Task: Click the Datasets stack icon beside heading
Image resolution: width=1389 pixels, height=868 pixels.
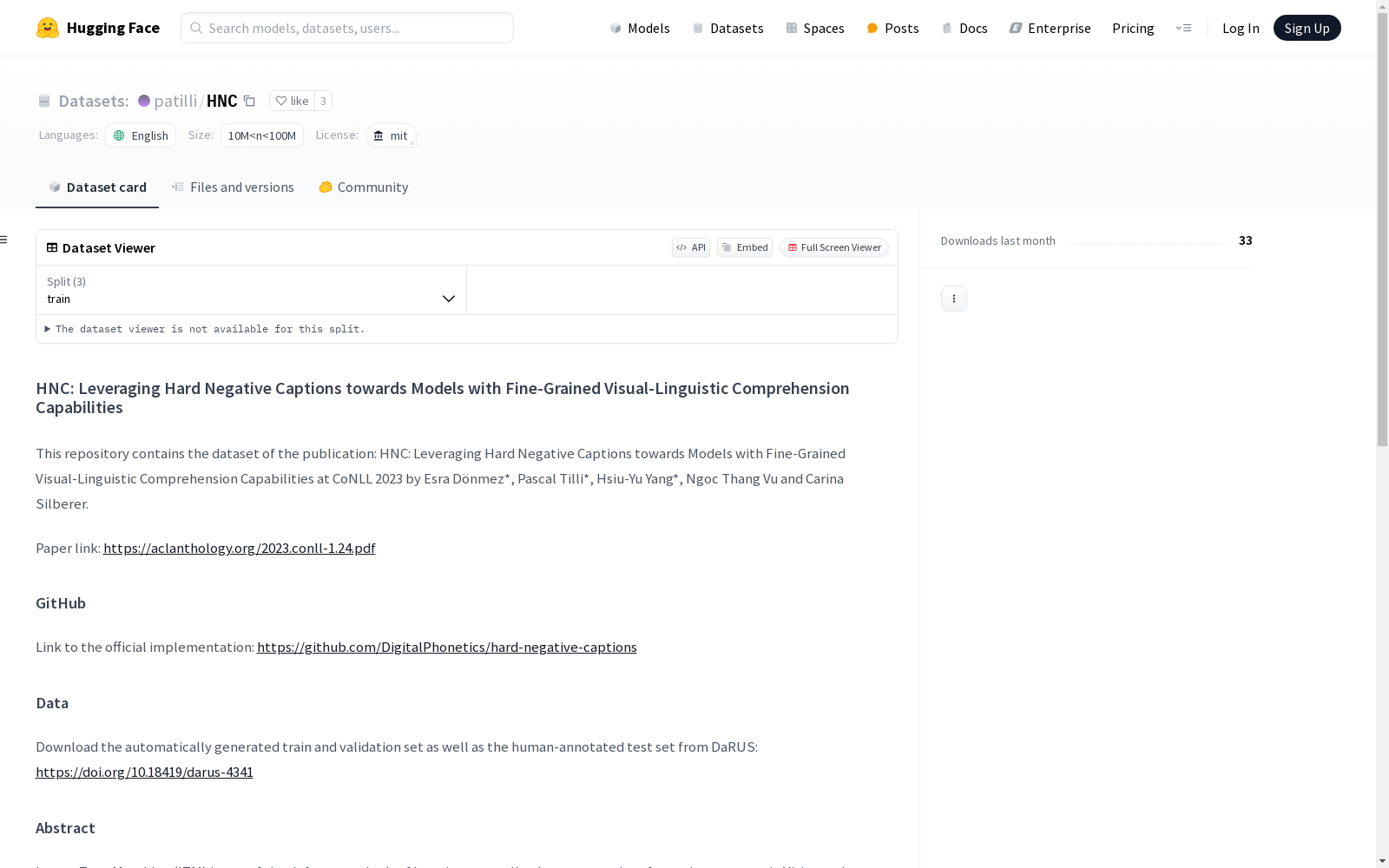Action: [x=44, y=101]
